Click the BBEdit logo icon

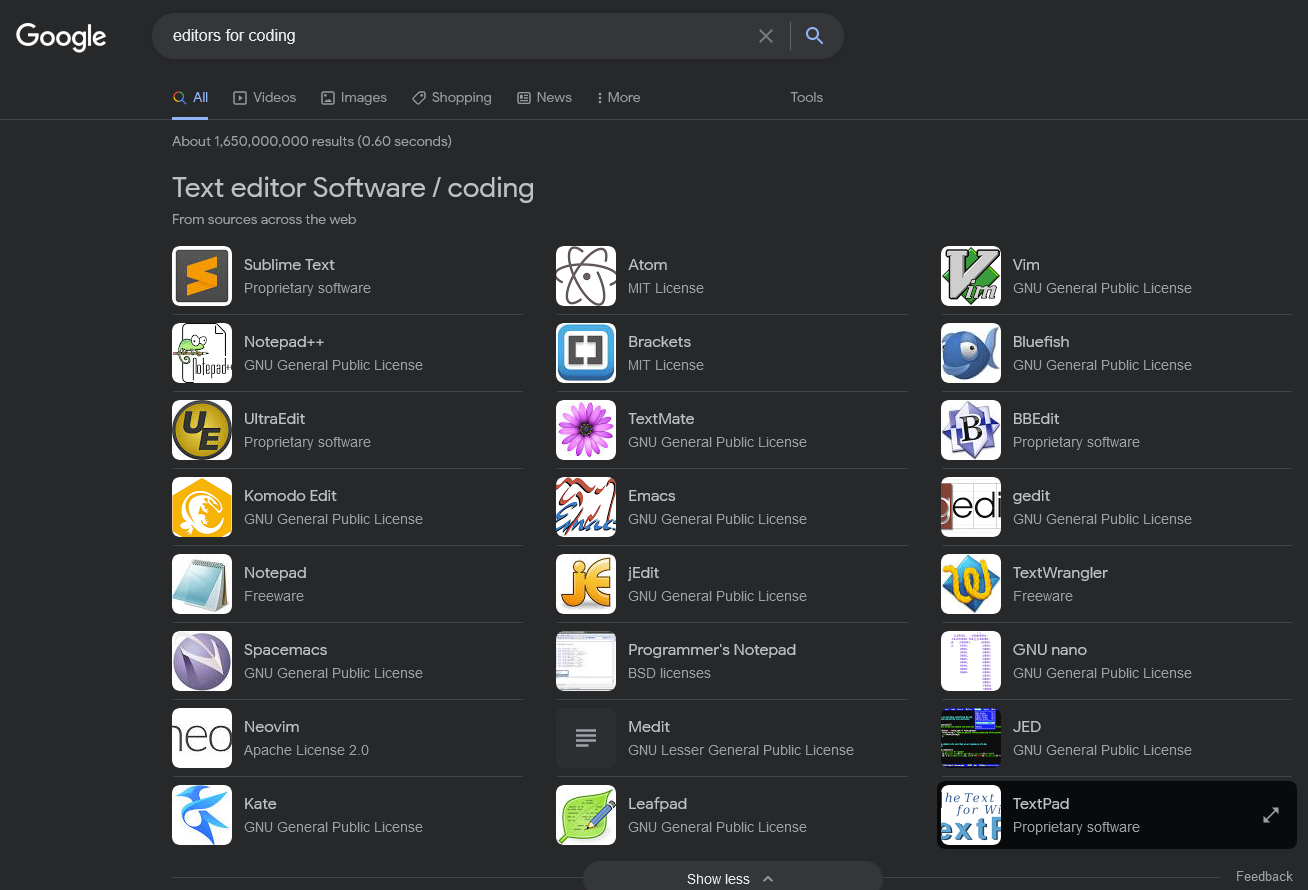(x=971, y=430)
